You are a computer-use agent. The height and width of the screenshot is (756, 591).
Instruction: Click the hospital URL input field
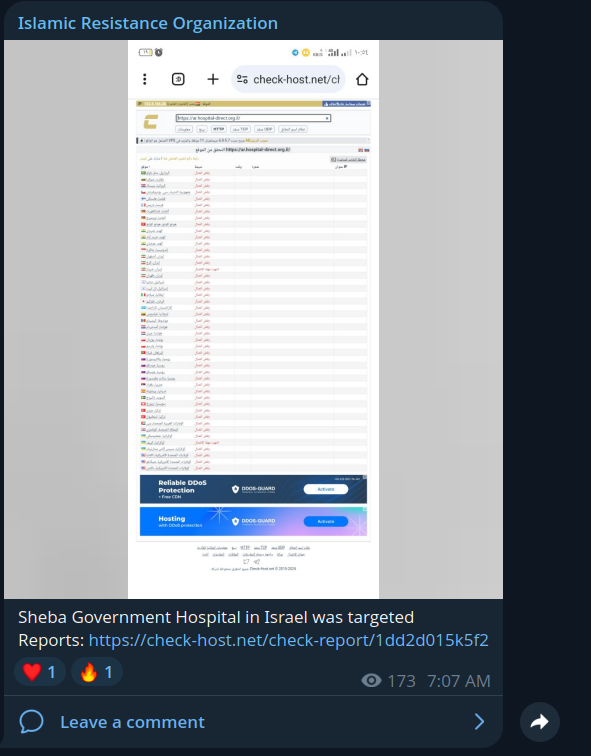click(253, 118)
